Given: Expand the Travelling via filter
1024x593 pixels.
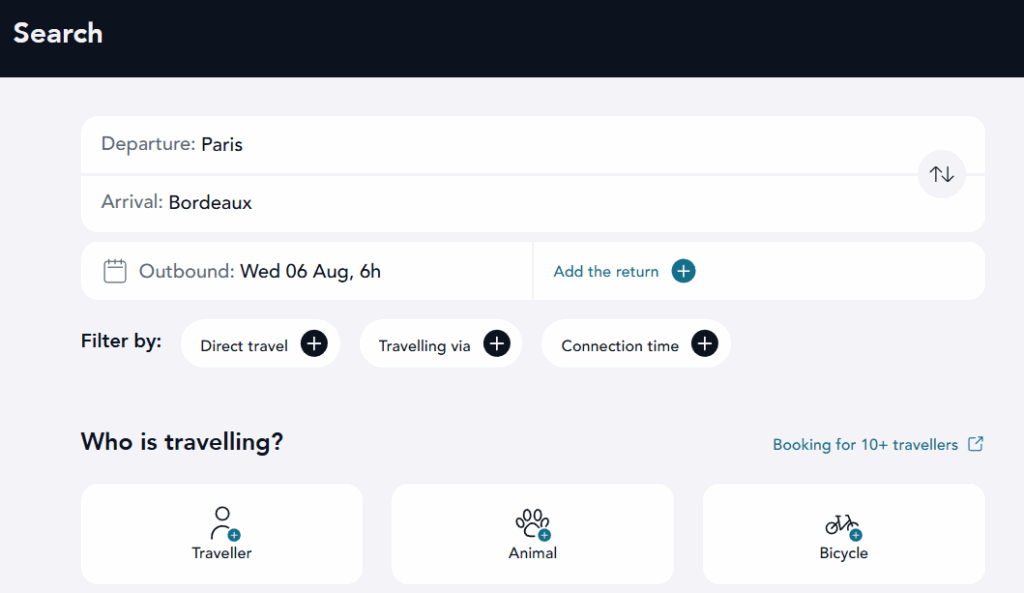Looking at the screenshot, I should pos(441,344).
